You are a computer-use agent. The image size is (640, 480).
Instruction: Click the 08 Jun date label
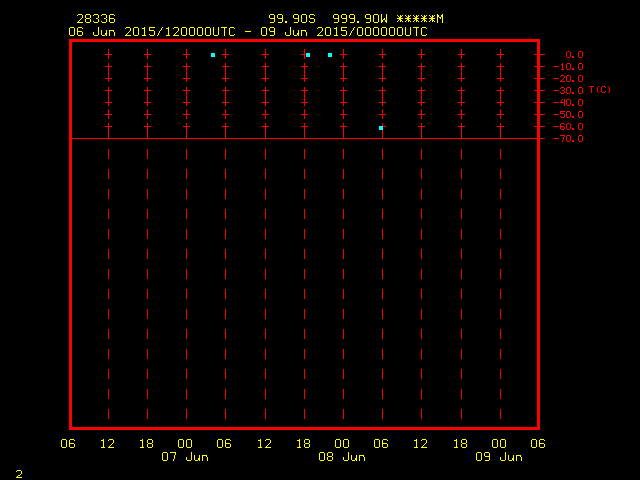[342, 457]
